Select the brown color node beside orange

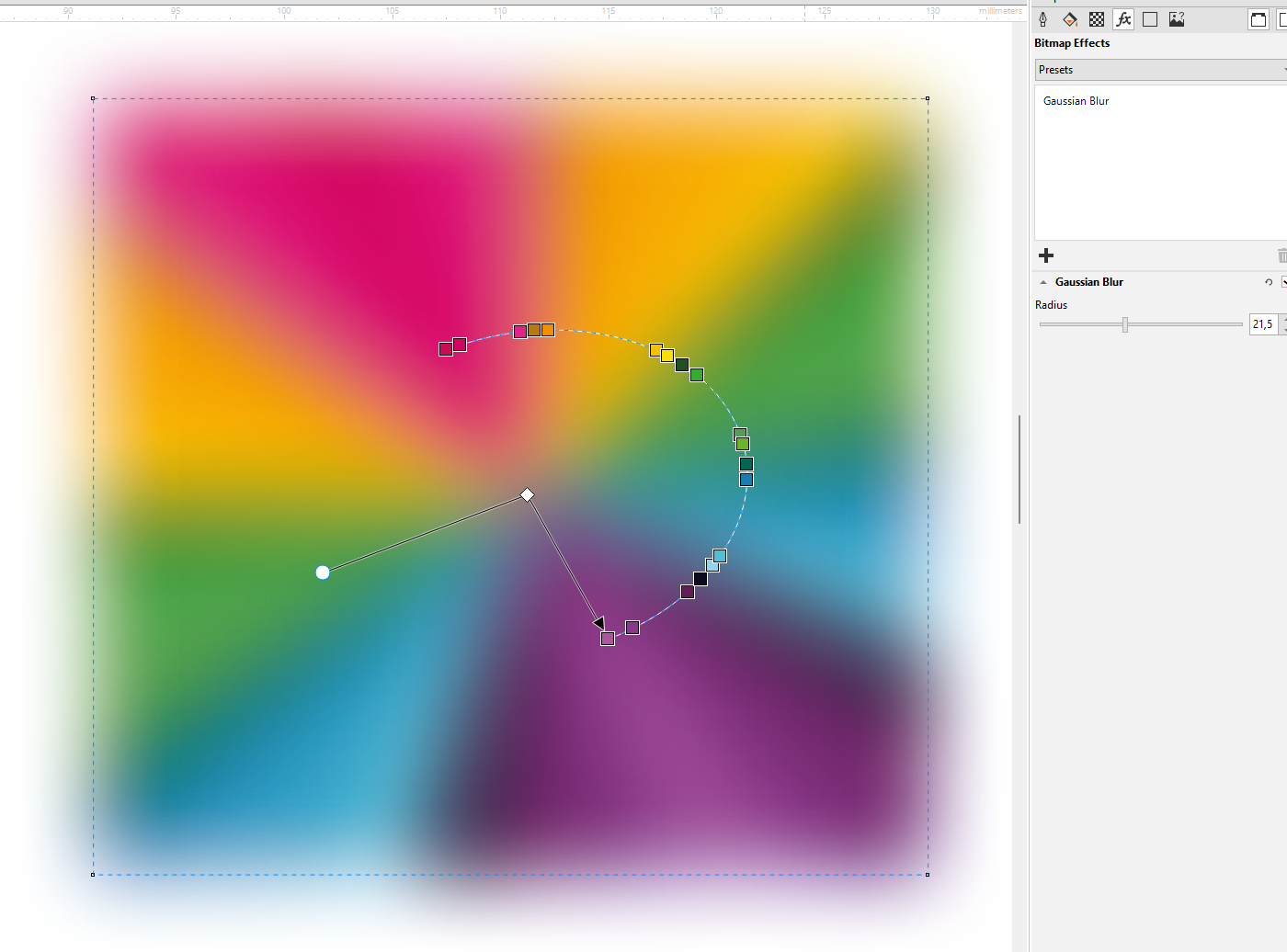(x=534, y=330)
